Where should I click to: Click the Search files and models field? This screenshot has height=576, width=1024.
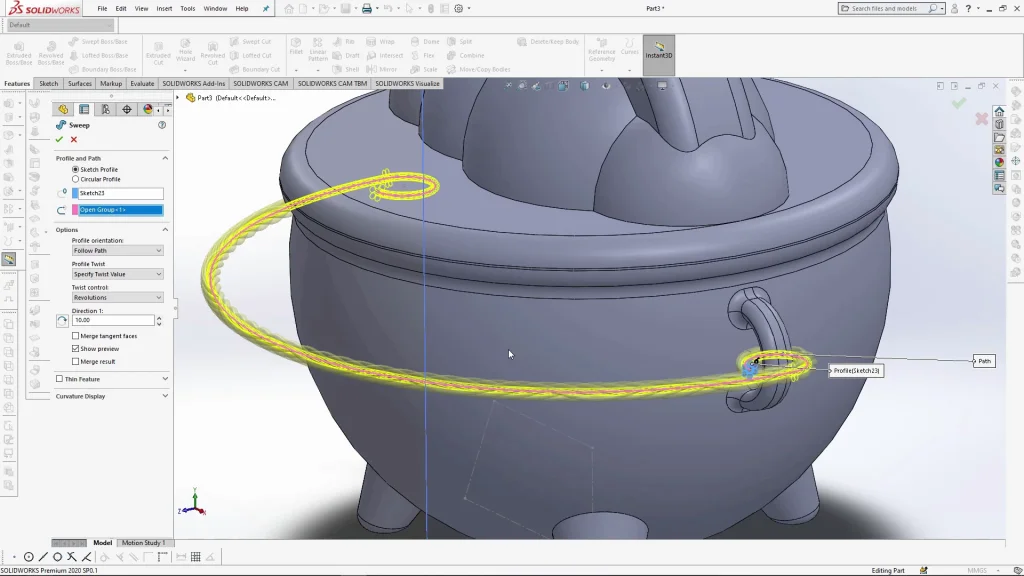pos(887,8)
